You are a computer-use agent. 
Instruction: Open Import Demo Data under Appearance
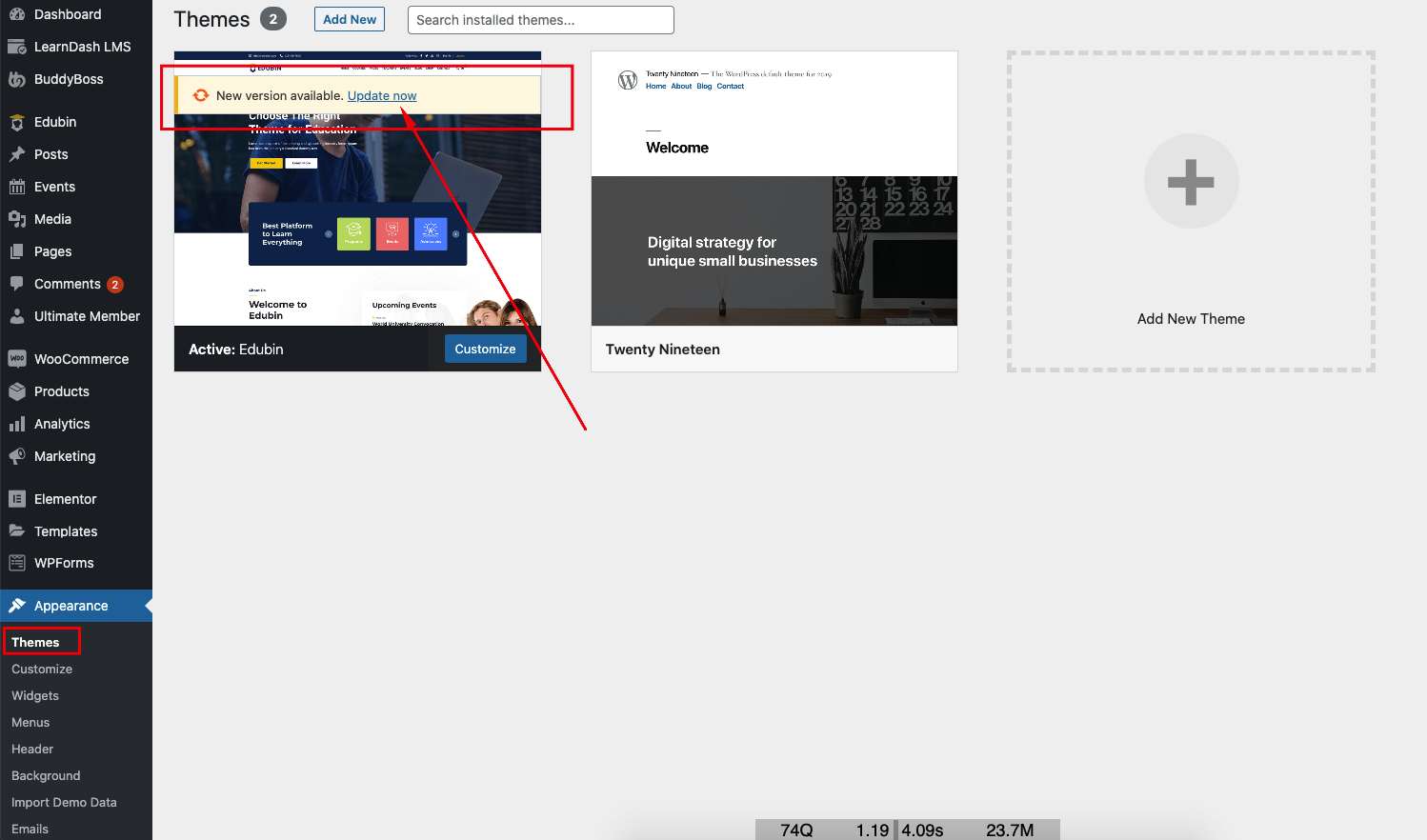64,802
